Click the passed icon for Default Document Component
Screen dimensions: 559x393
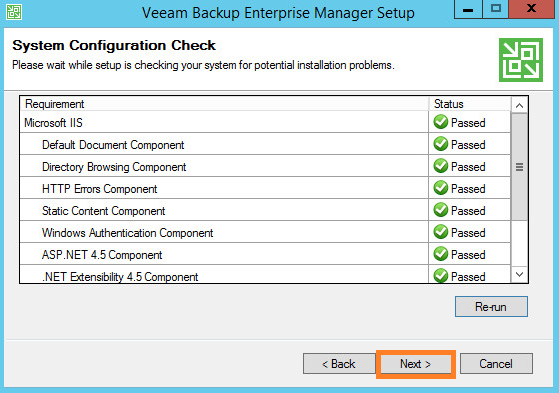click(441, 144)
